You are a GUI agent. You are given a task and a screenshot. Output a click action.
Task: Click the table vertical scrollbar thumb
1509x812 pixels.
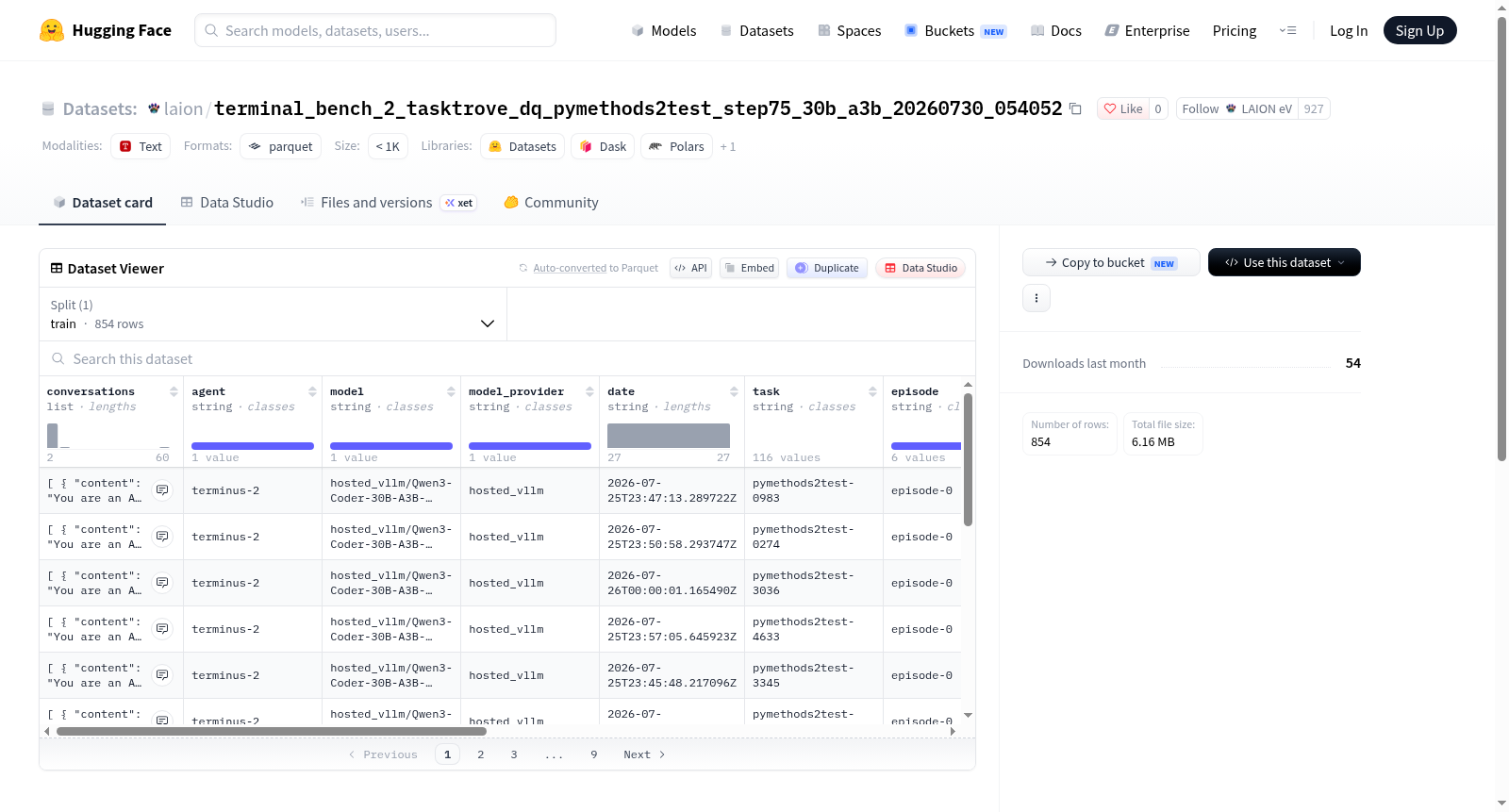(968, 459)
